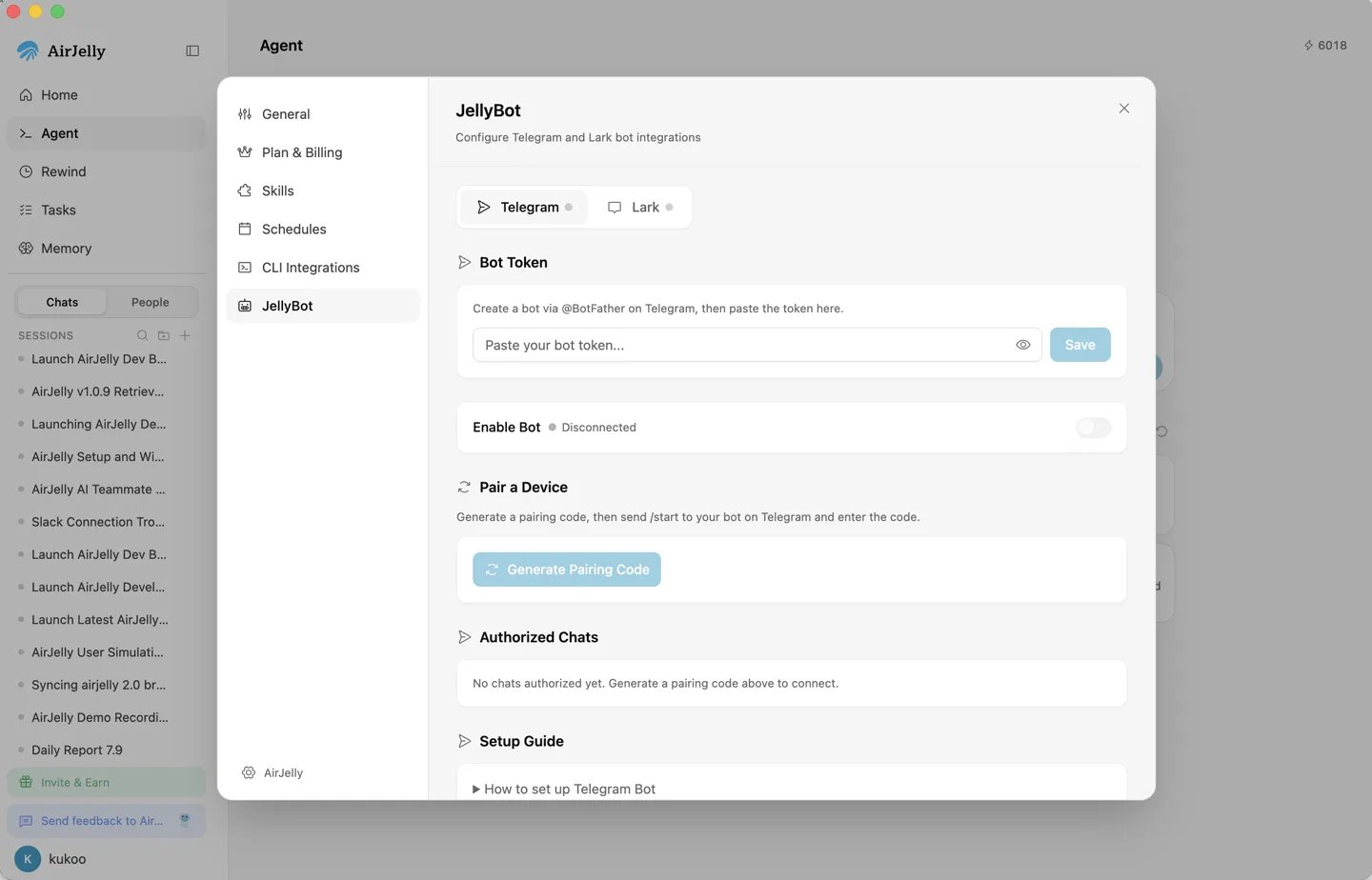Select the Lark tab

pos(640,208)
